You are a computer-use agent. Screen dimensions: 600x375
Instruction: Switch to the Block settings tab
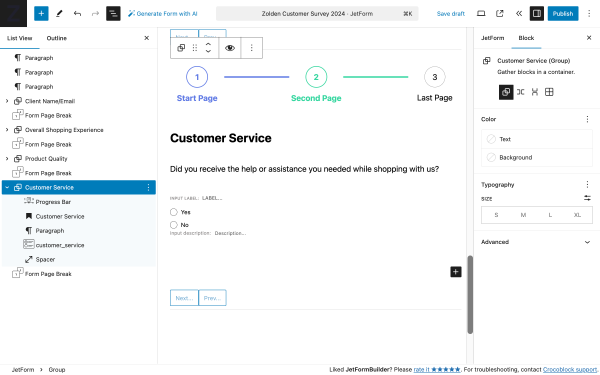coord(526,38)
